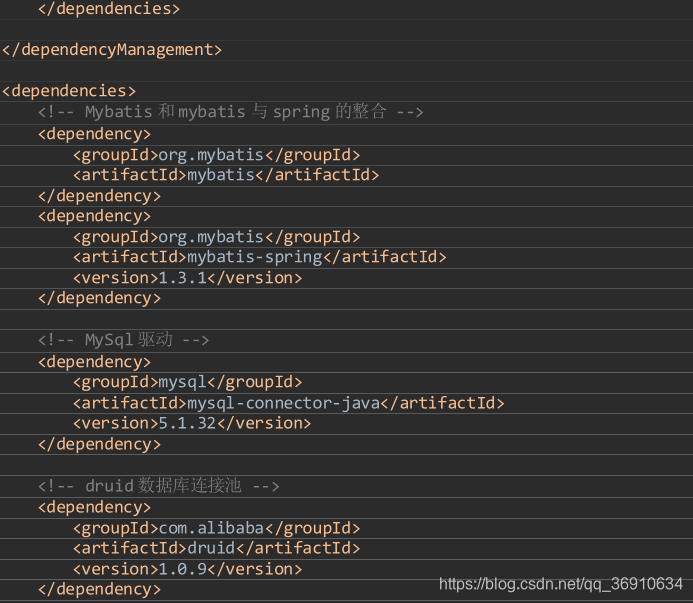The width and height of the screenshot is (693, 603).
Task: Select the closing </dependencies> tag line
Action: (109, 8)
